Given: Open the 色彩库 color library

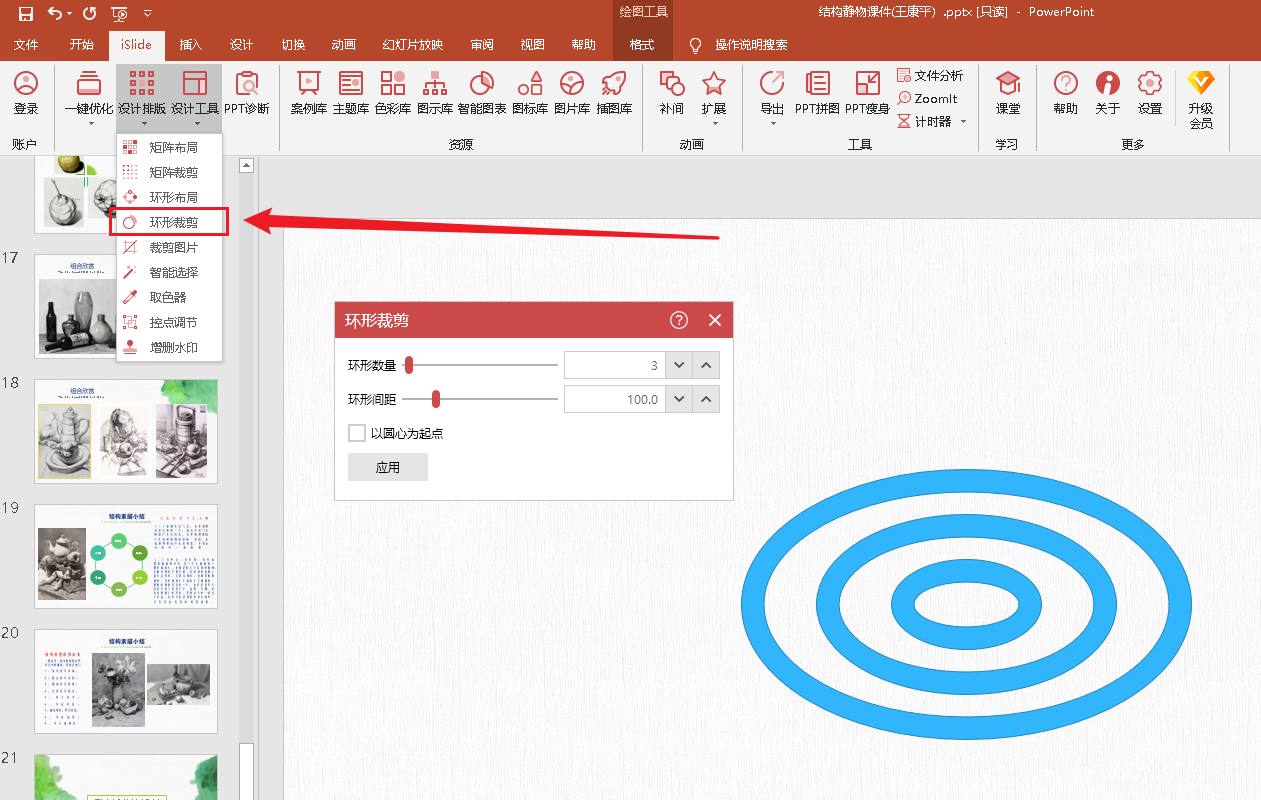Looking at the screenshot, I should point(393,93).
